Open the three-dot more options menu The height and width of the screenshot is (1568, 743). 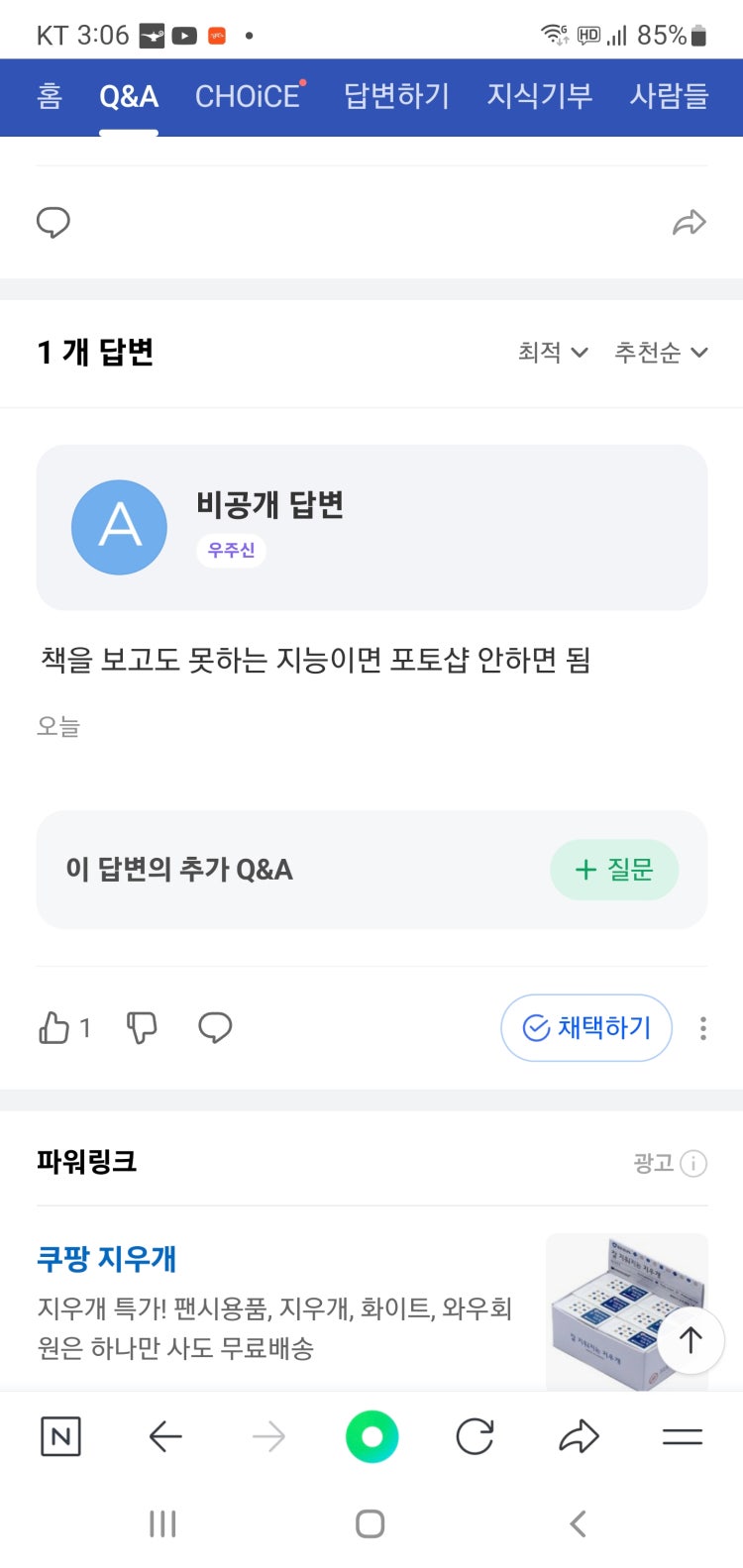click(x=703, y=1028)
